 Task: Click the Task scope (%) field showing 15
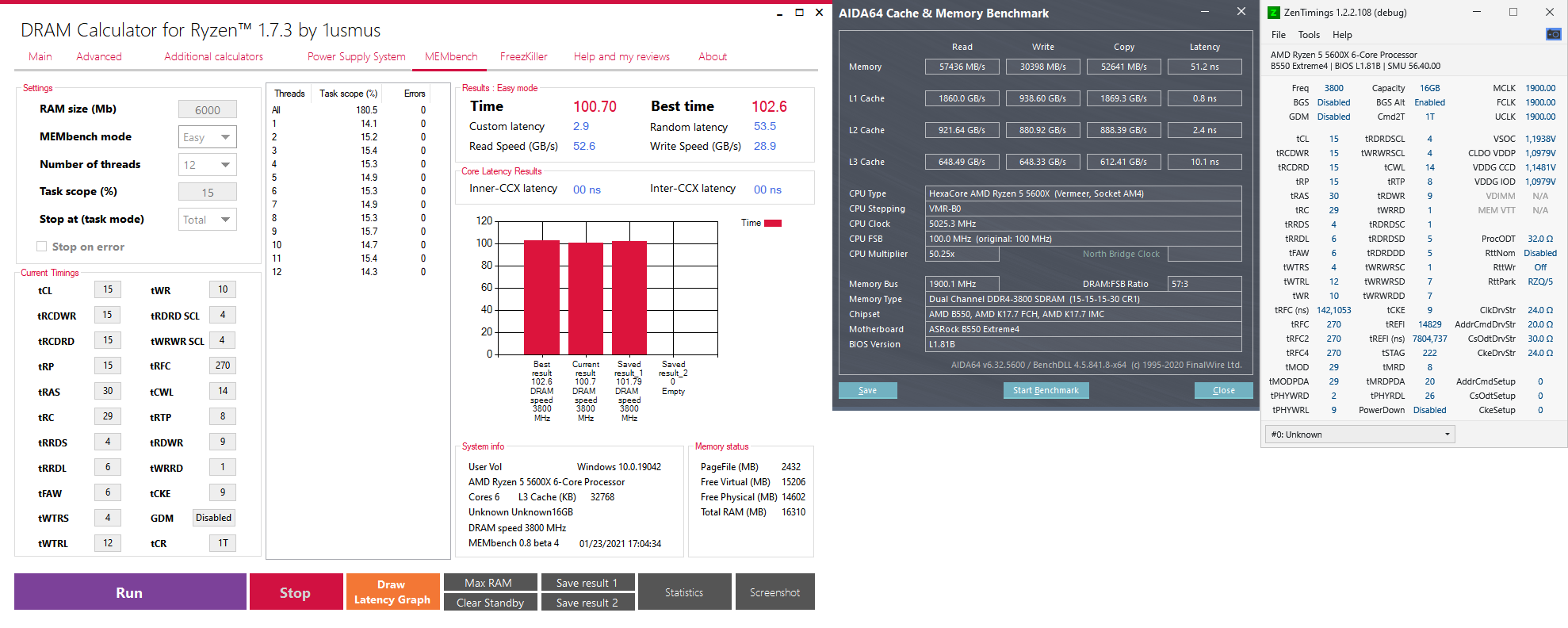pos(208,192)
